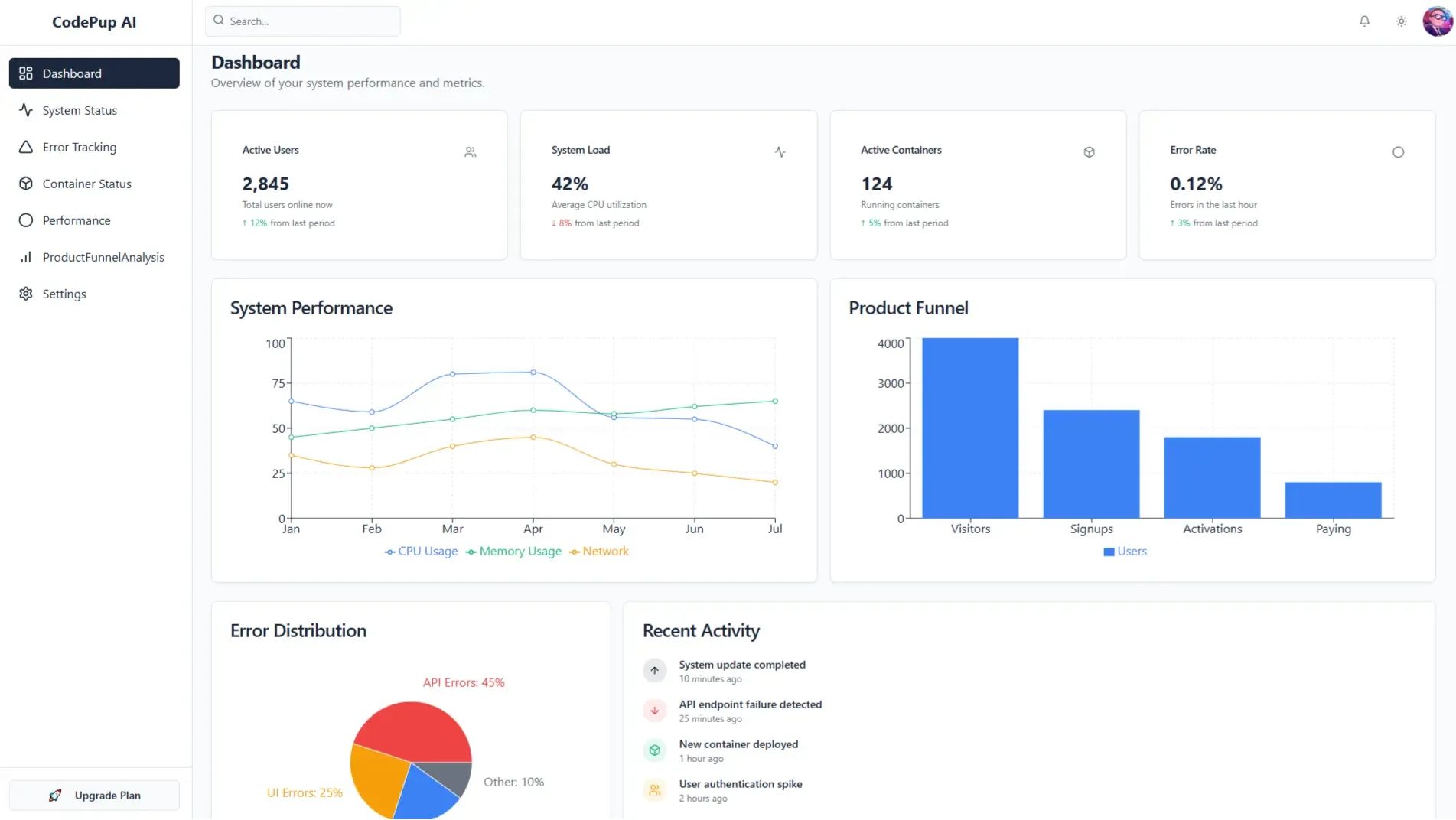Click the System Status activity icon
1456x820 pixels.
[x=26, y=110]
